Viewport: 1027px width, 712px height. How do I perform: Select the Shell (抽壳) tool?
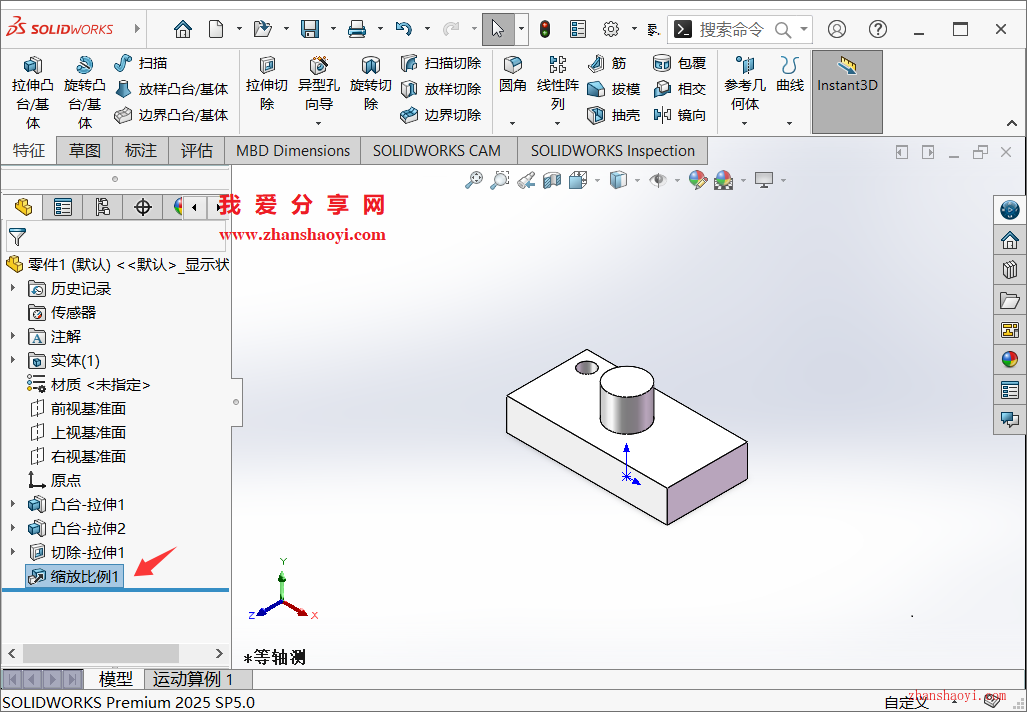tap(613, 115)
